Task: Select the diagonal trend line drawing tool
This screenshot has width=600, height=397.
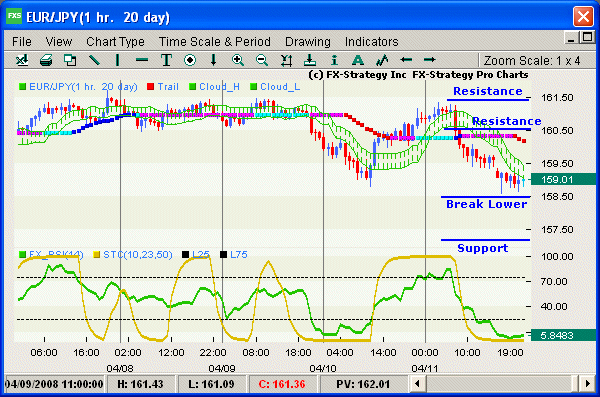Action: (x=94, y=60)
